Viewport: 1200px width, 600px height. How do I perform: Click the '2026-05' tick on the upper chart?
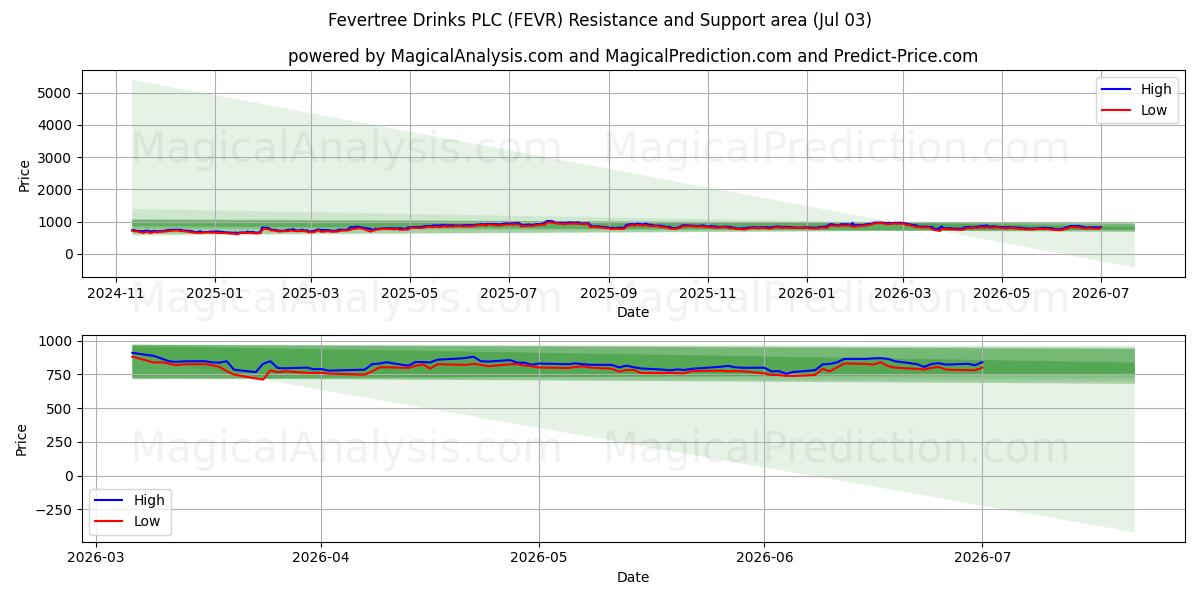point(1001,293)
